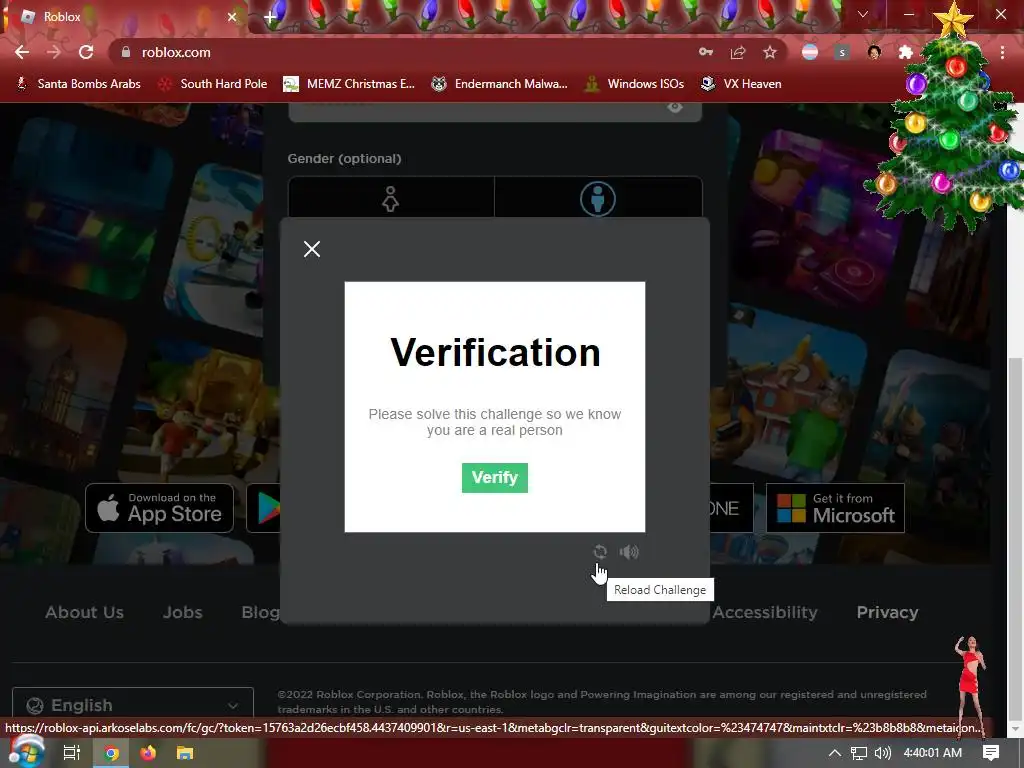The image size is (1024, 768).
Task: Bookmark this page with the star icon
Action: pyautogui.click(x=770, y=52)
